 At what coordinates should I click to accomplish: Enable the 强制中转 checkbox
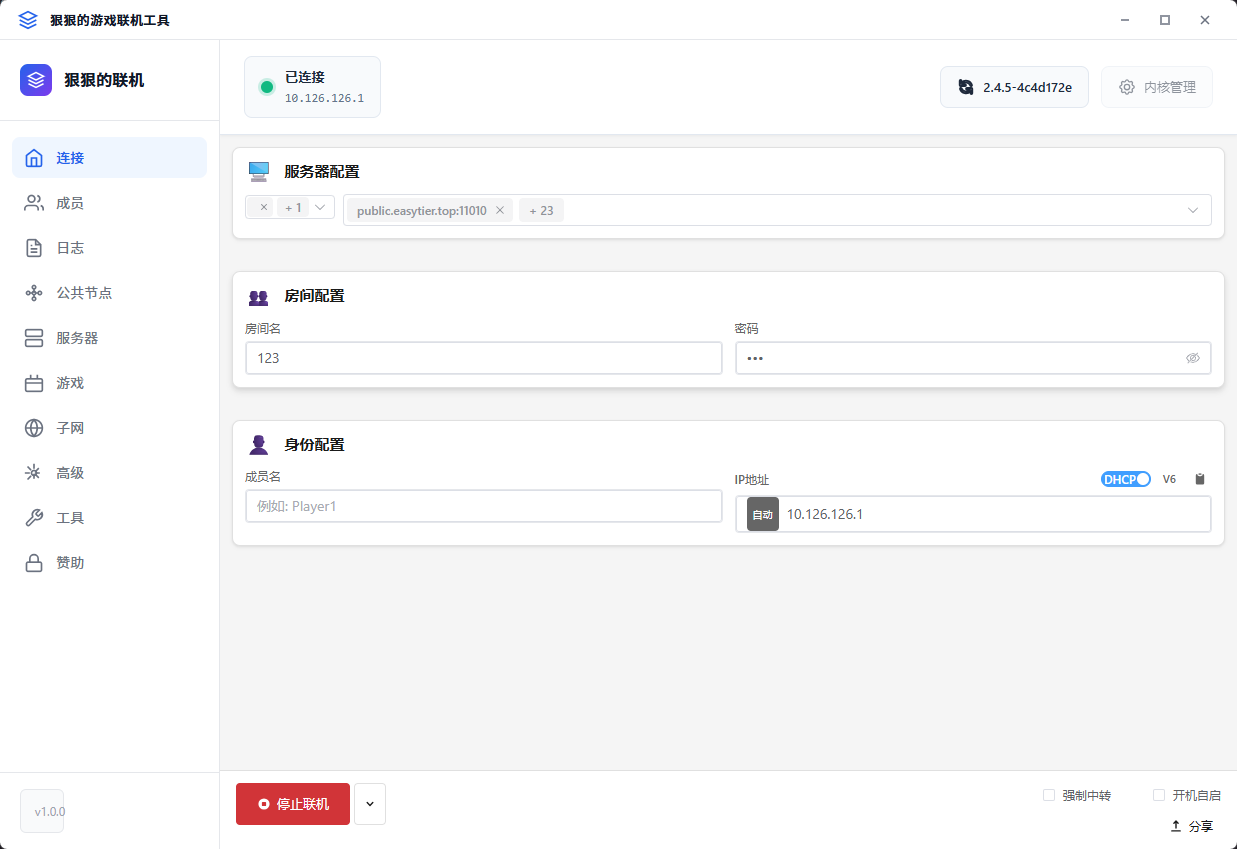click(1049, 795)
